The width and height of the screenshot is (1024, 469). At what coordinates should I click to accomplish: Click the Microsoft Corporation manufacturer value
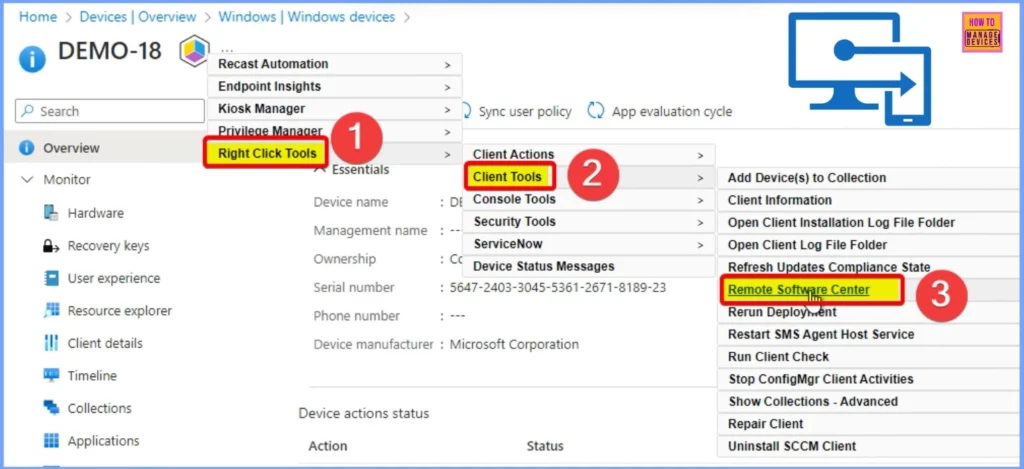point(514,344)
